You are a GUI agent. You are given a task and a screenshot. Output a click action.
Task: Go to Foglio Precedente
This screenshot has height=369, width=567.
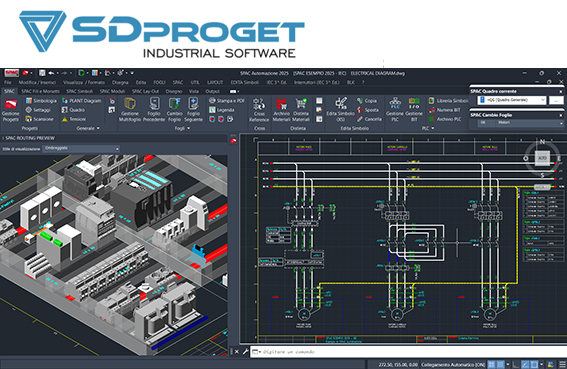(154, 110)
